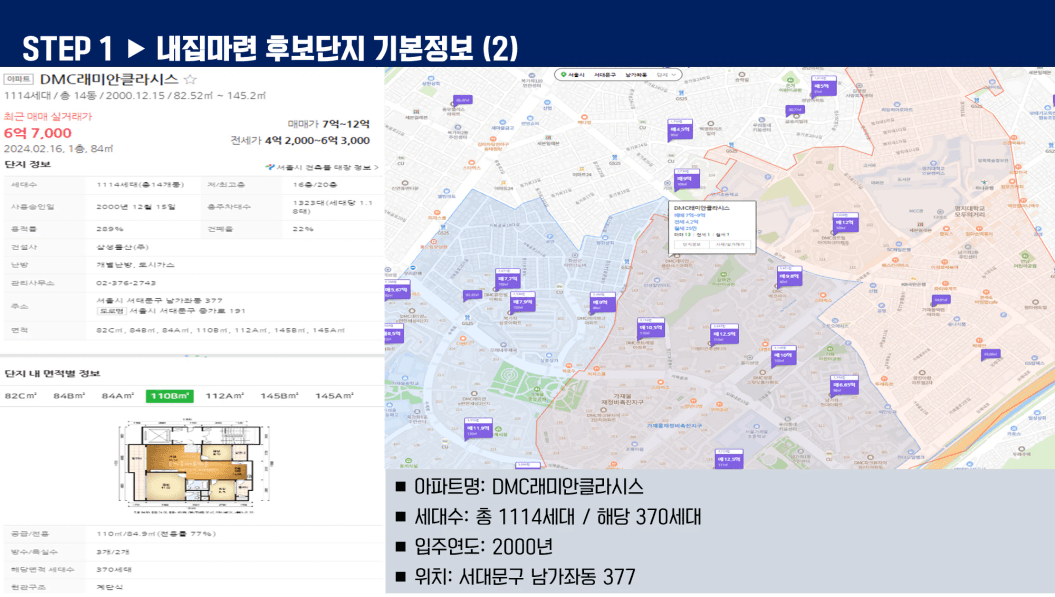Viewport: 1055px width, 597px height.
Task: Click the 전세가 4억 2,000~6억 3,000 range
Action: (x=300, y=141)
